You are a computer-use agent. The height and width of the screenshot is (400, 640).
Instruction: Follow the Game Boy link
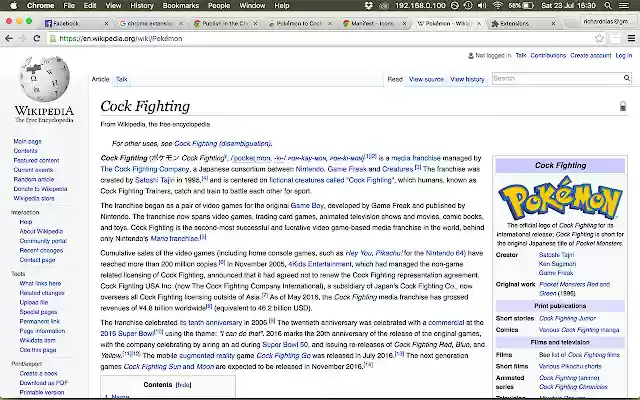[307, 205]
